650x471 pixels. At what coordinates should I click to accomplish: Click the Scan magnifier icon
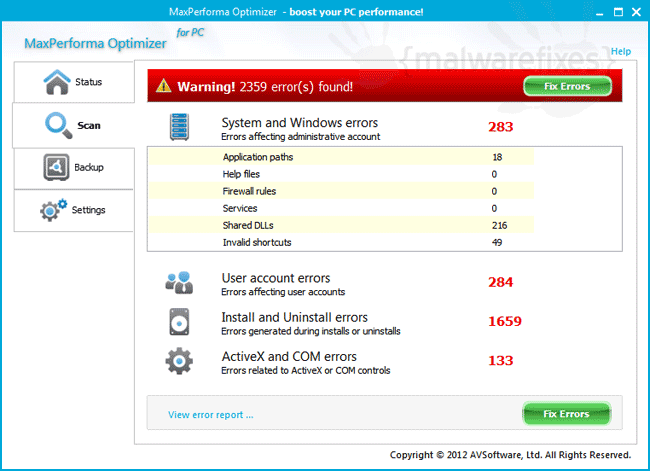tap(58, 125)
